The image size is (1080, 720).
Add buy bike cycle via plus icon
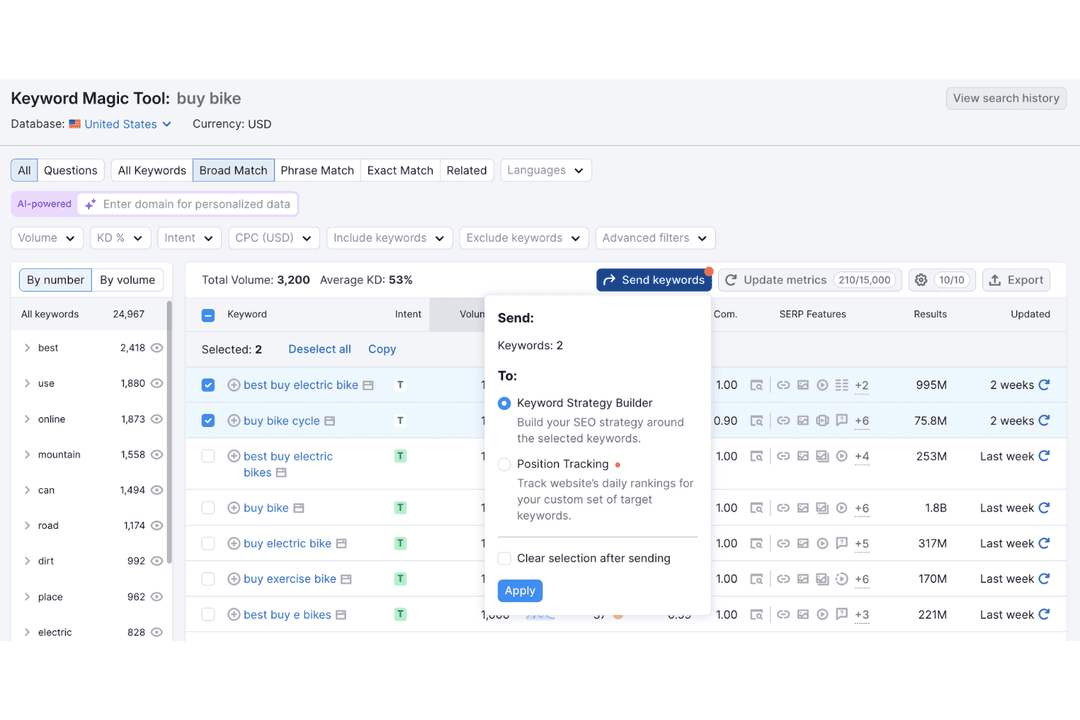pos(233,421)
